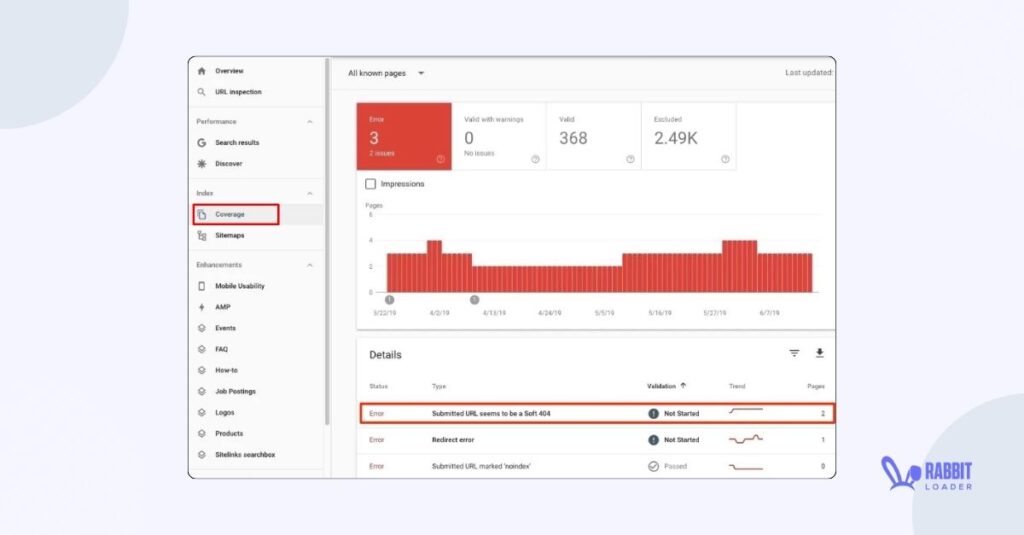Select the Valid with warnings card

pyautogui.click(x=499, y=137)
